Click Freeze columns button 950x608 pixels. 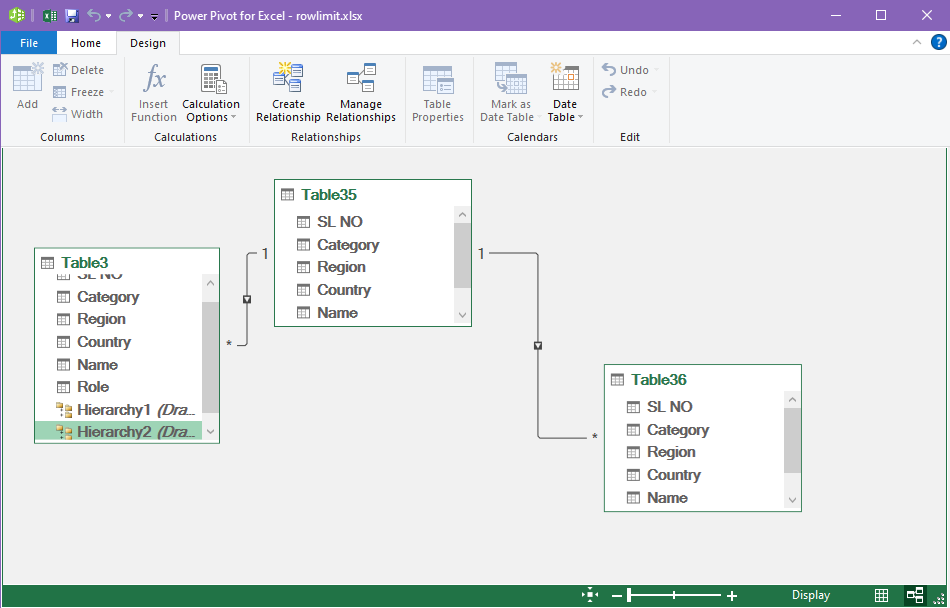(83, 92)
